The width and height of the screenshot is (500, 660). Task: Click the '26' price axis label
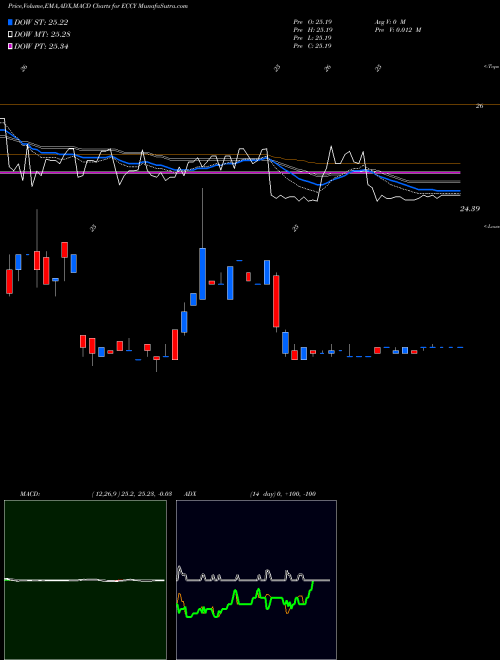point(479,106)
